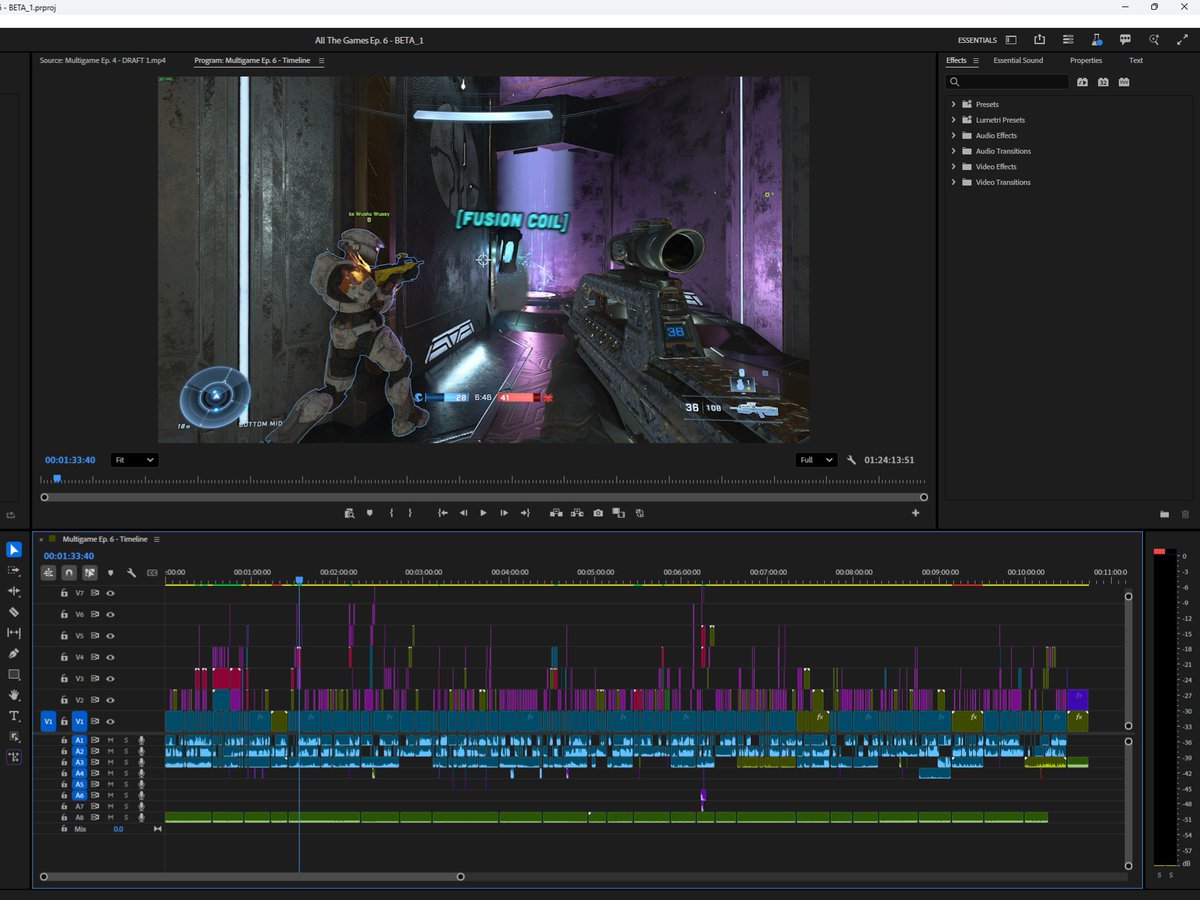
Task: Select the Selection tool in the toolbar
Action: pos(14,549)
